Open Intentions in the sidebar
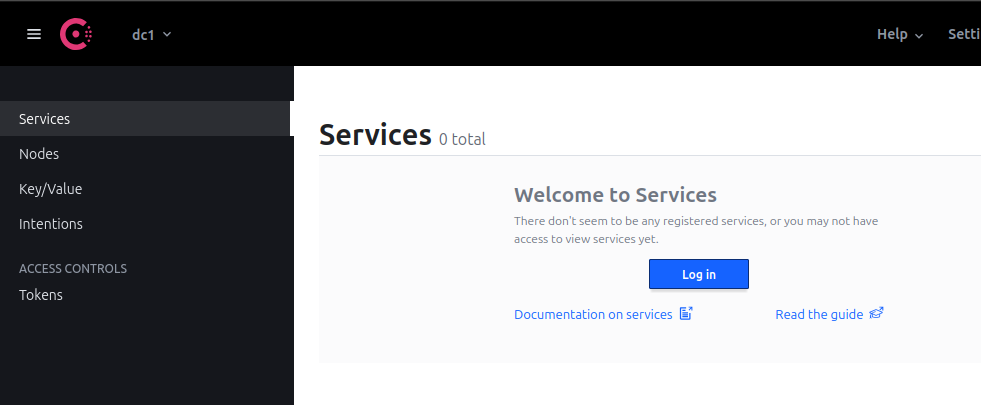Screen dimensions: 981x405 (x=146, y=223)
